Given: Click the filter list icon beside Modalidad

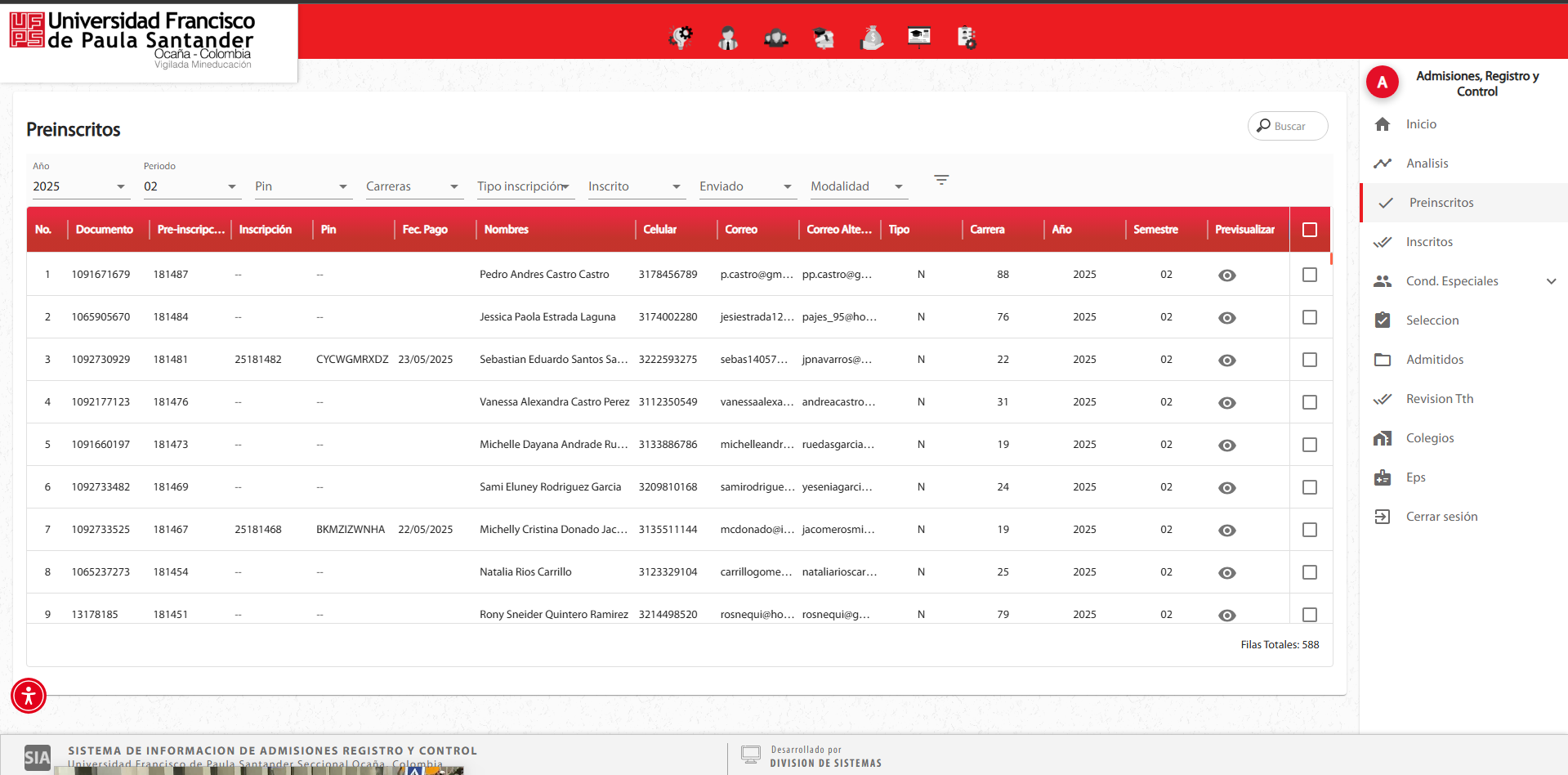Looking at the screenshot, I should pyautogui.click(x=941, y=180).
